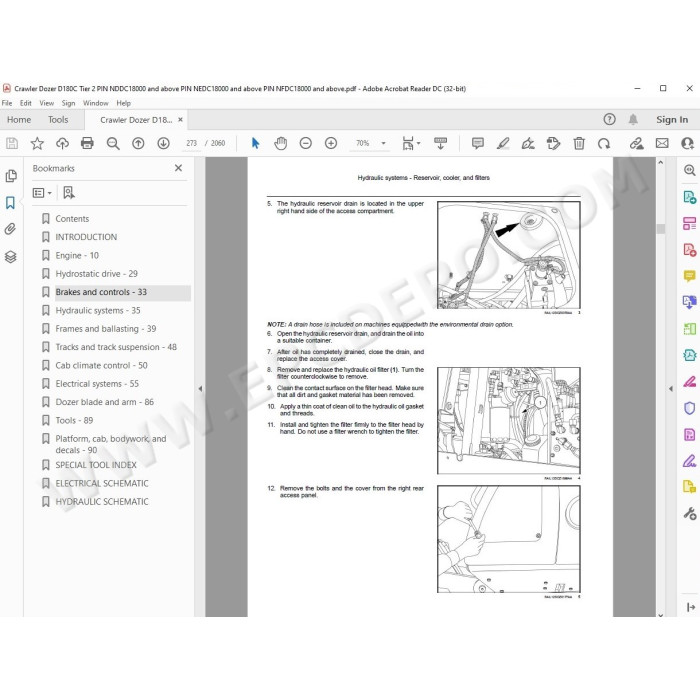Collapse the left navigation pane arrow

[200, 389]
